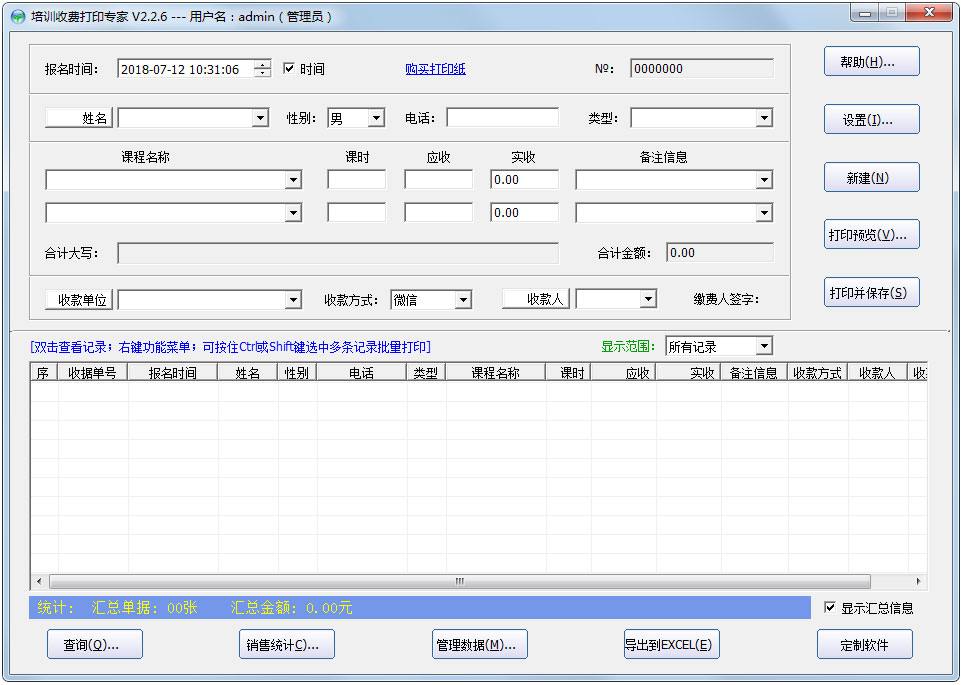Expand the 类型 dropdown
963x685 pixels.
point(764,118)
